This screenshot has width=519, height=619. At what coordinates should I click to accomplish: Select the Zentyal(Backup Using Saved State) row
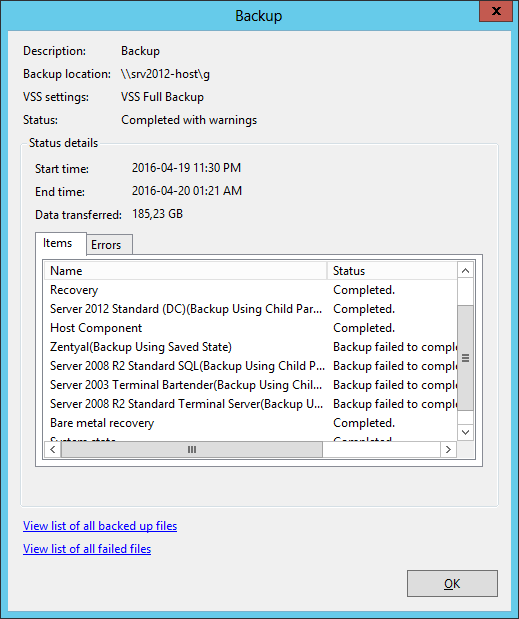click(251, 347)
